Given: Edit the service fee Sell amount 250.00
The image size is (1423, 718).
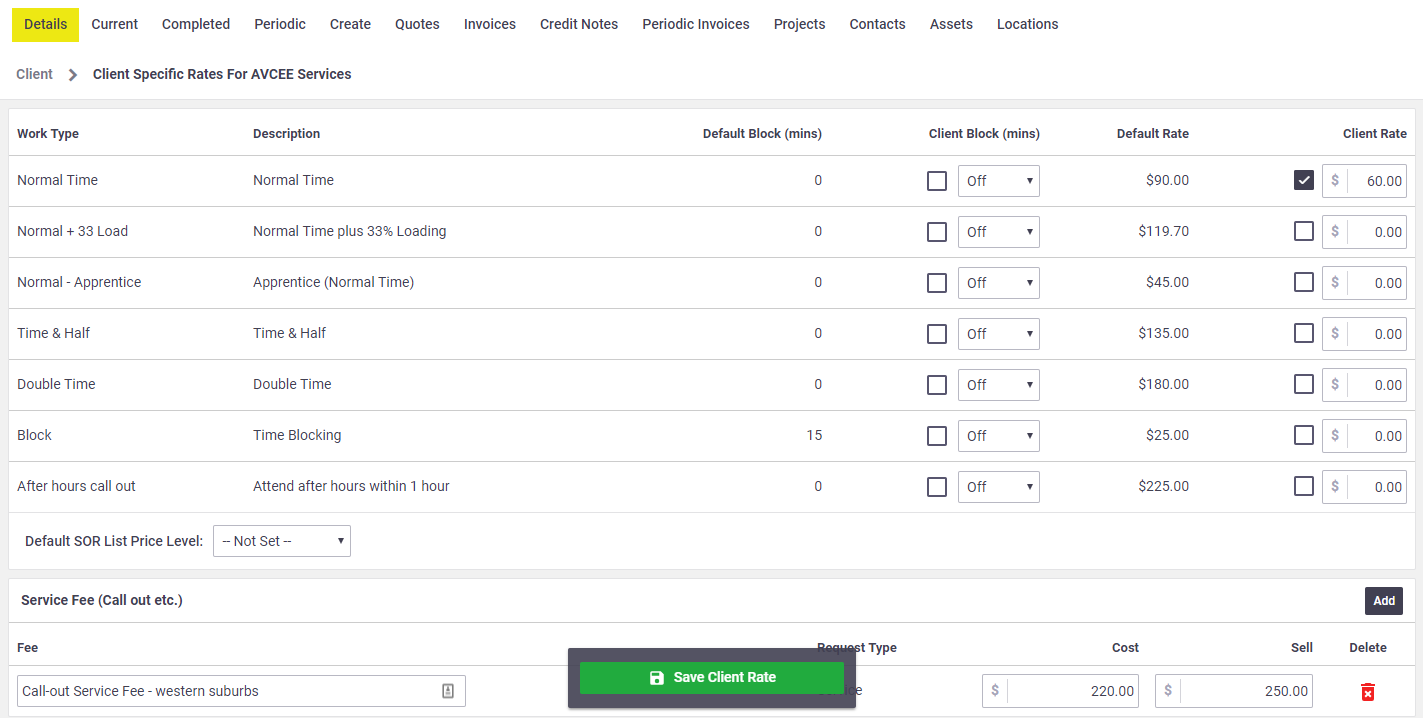Looking at the screenshot, I should (x=1234, y=691).
